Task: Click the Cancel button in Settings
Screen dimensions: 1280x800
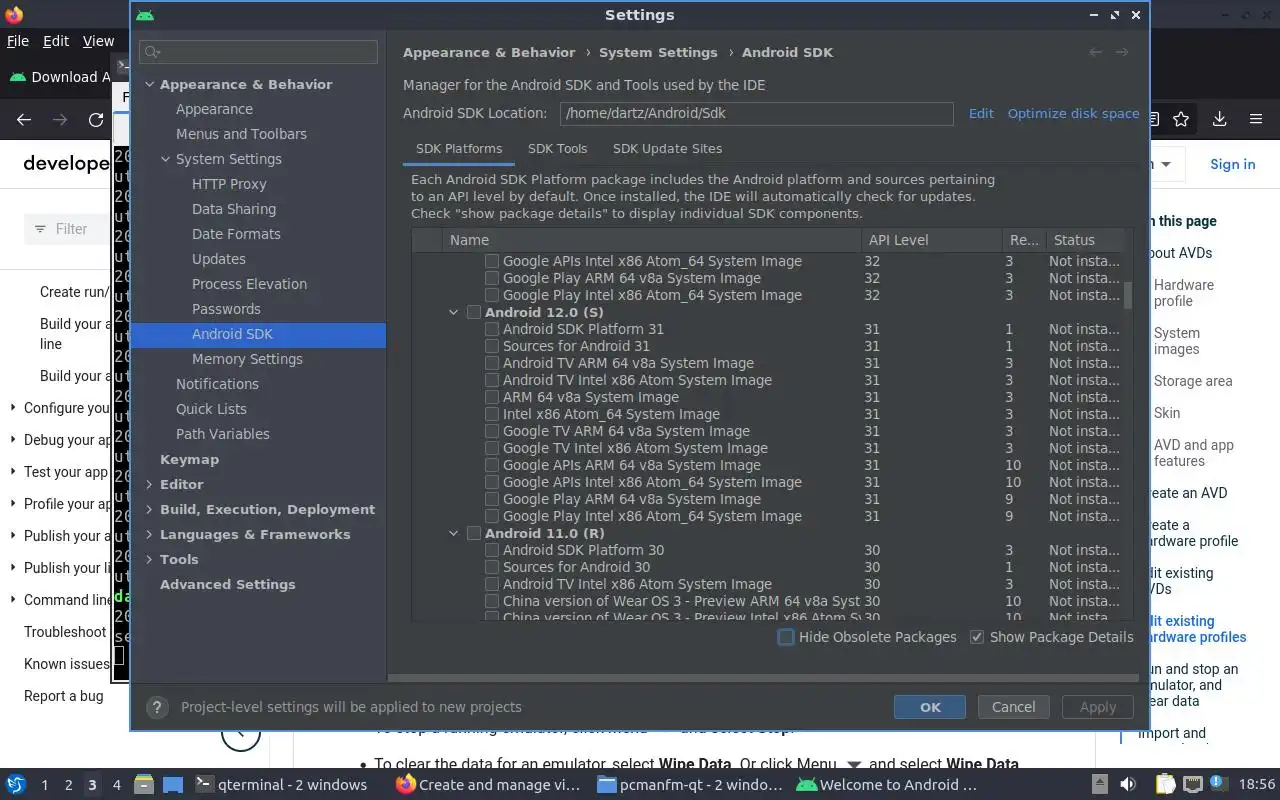Action: [1013, 707]
